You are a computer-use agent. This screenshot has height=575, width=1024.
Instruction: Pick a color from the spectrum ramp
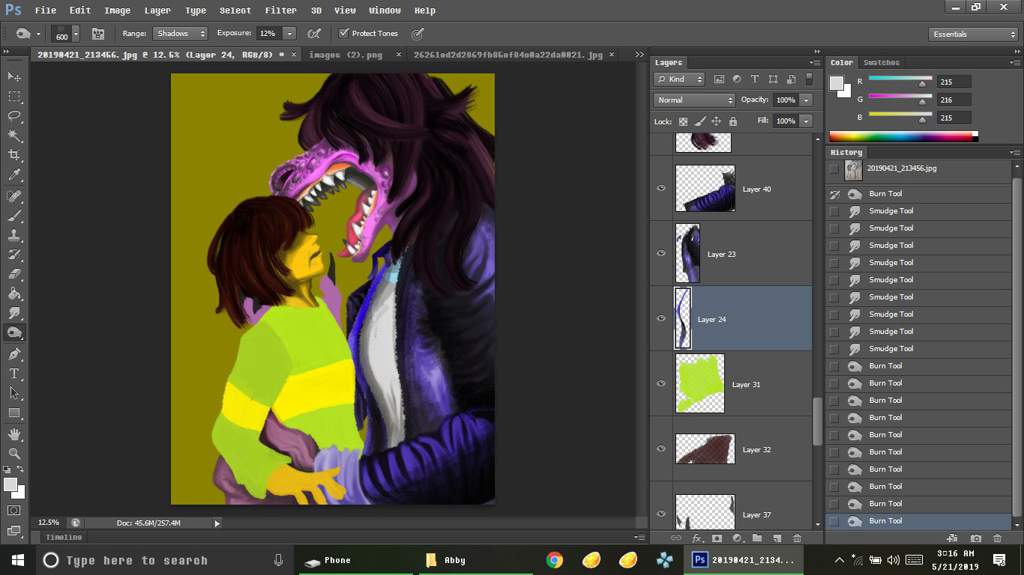point(903,136)
